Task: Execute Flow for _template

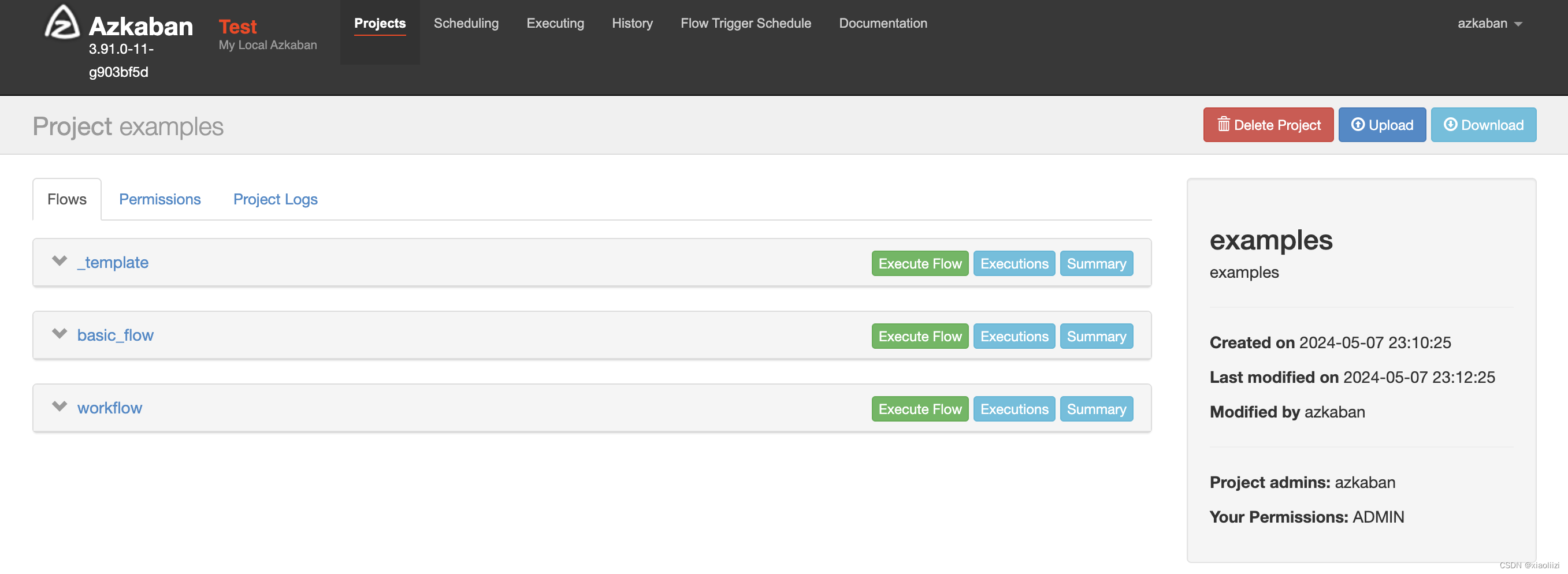Action: pos(920,263)
